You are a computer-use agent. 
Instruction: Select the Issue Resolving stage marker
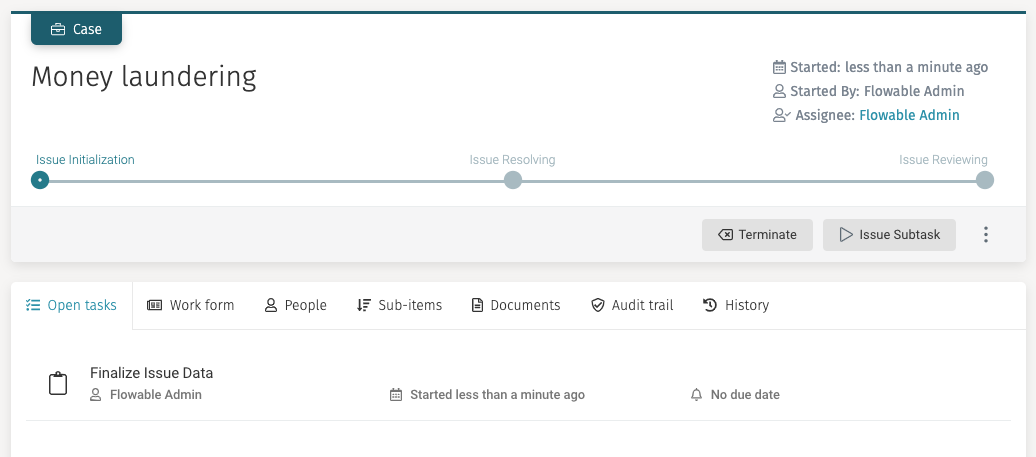click(513, 180)
